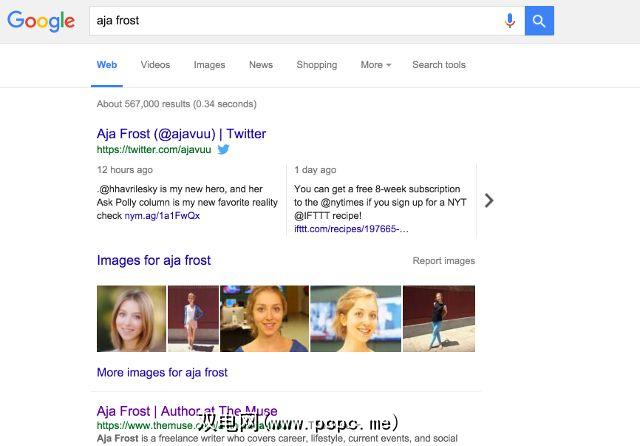Click the Twitter bird icon

coord(224,150)
